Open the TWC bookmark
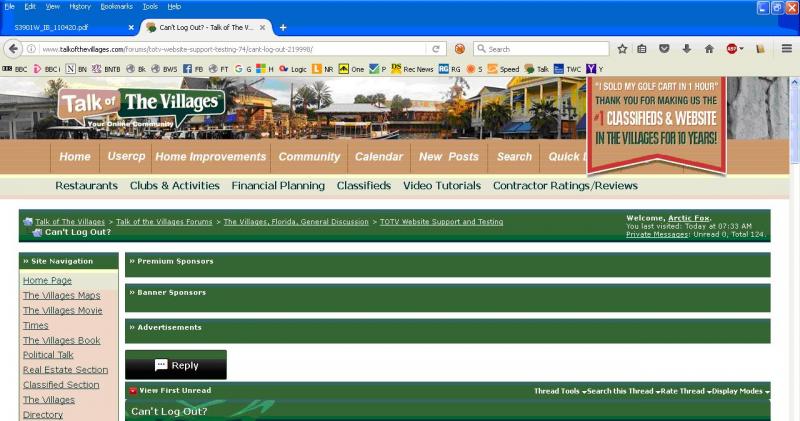Viewport: 800px width, 421px height. pyautogui.click(x=567, y=69)
